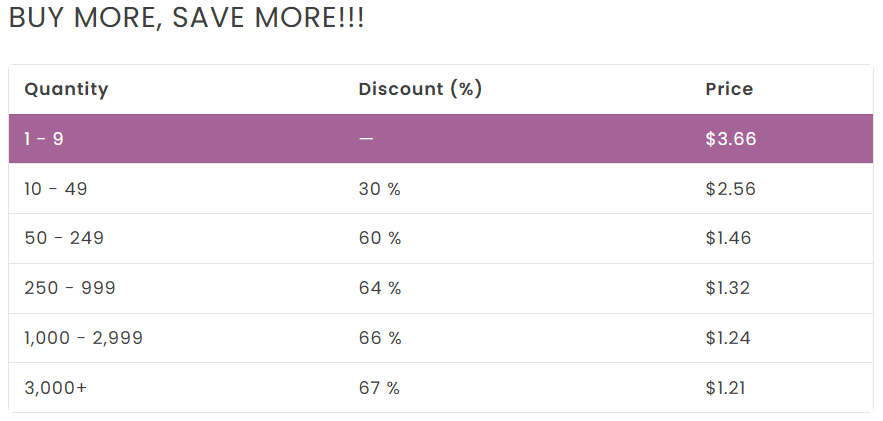Click the 64 % discount cell

[x=380, y=288]
